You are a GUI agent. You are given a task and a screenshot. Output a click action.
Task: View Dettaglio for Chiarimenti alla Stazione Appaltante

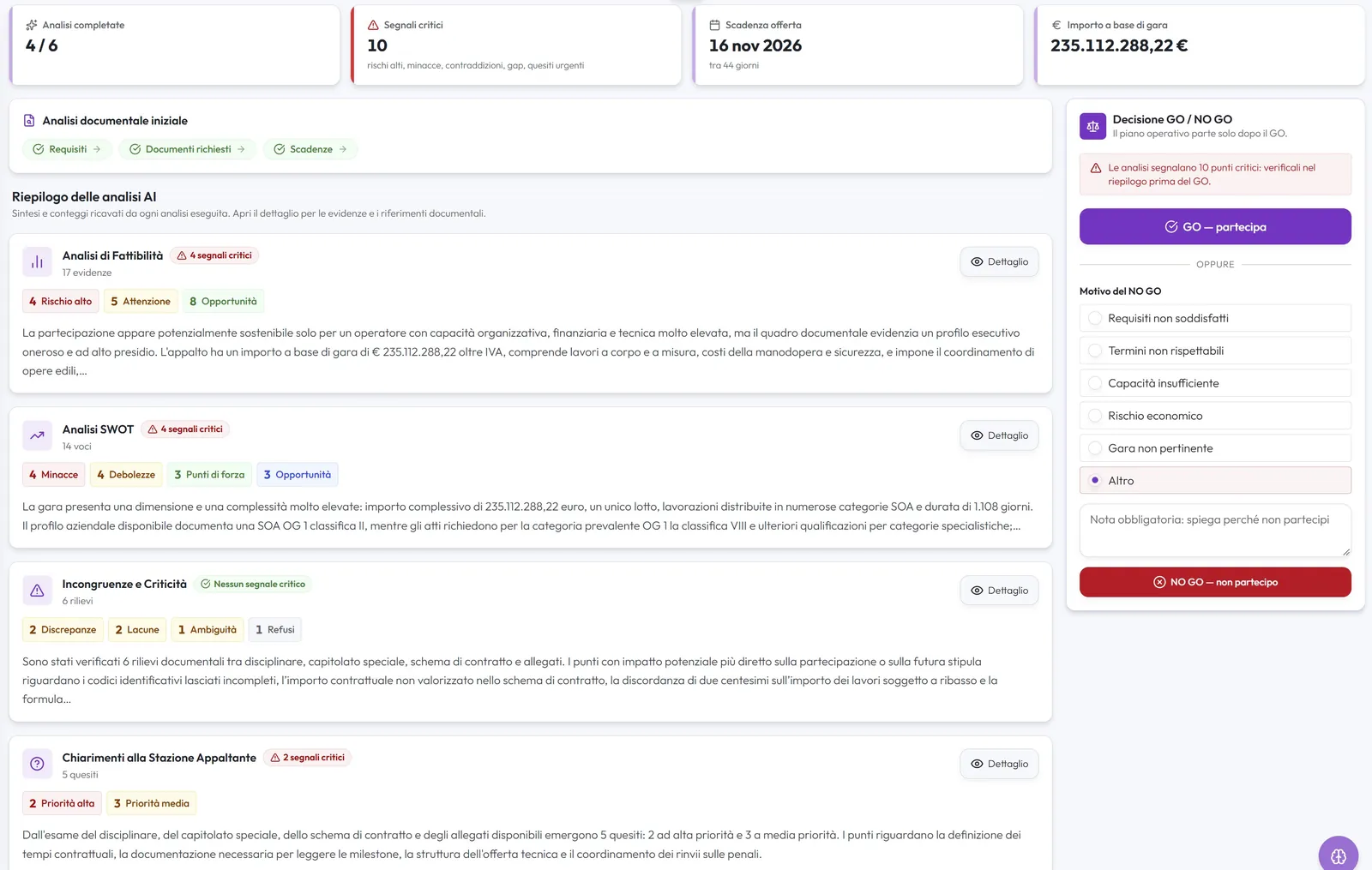tap(999, 764)
